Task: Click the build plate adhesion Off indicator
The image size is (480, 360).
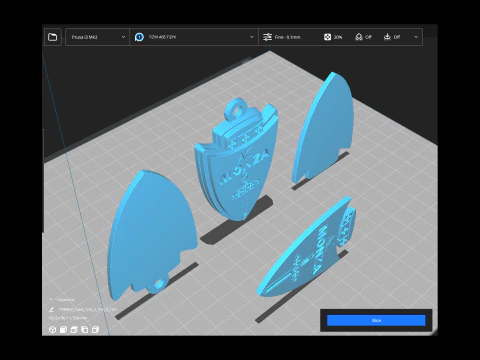Action: (392, 37)
